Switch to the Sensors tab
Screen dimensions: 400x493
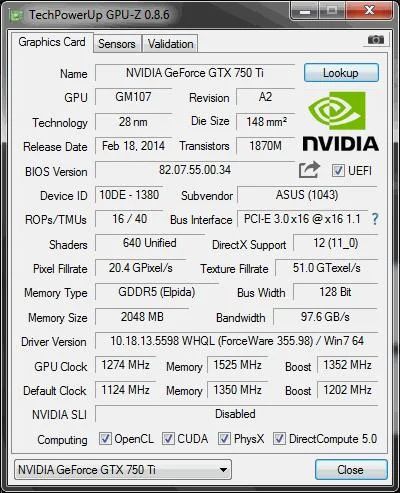117,44
